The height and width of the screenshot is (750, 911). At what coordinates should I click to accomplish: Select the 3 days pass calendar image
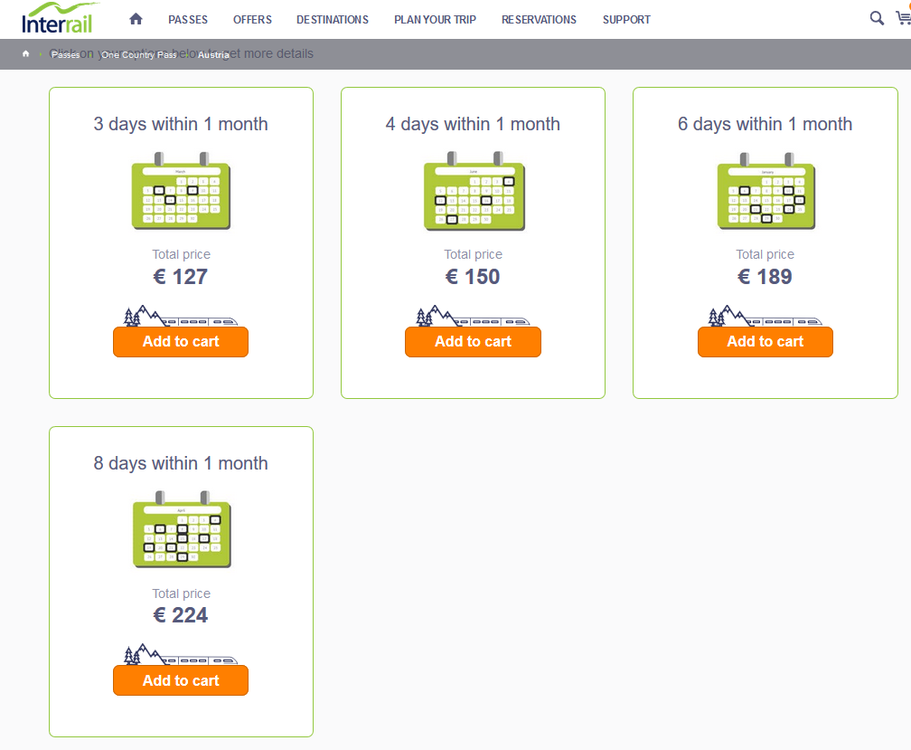181,191
